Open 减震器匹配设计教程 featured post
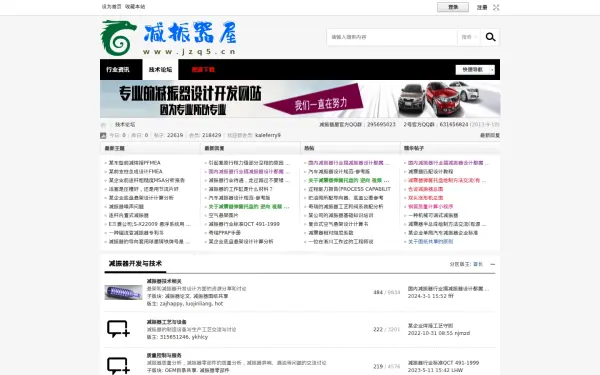Viewport: 600px width, 375px height. coord(430,171)
